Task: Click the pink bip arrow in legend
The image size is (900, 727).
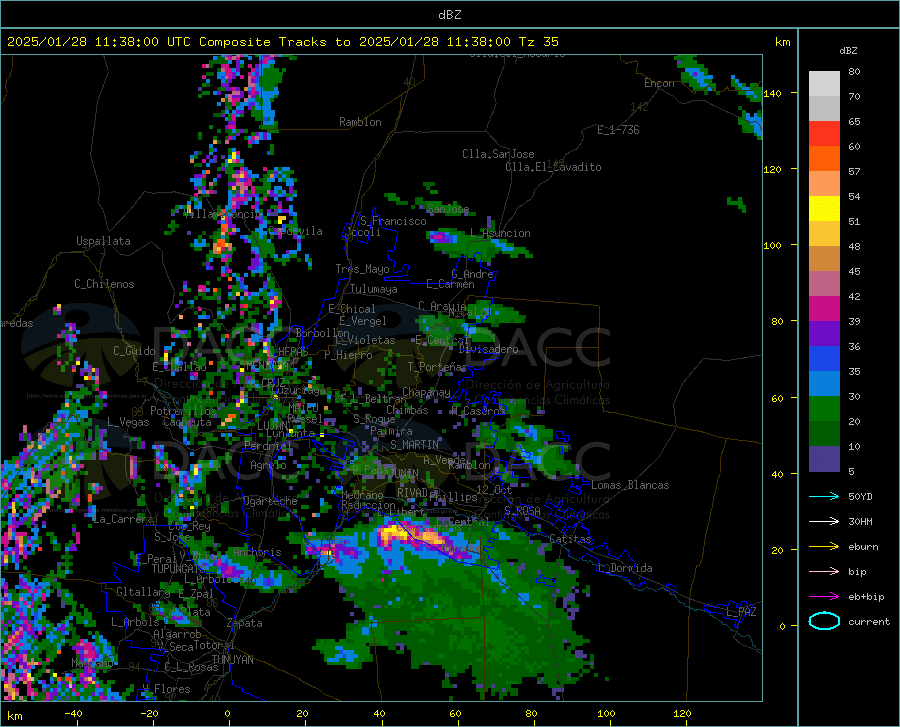Action: [x=824, y=572]
